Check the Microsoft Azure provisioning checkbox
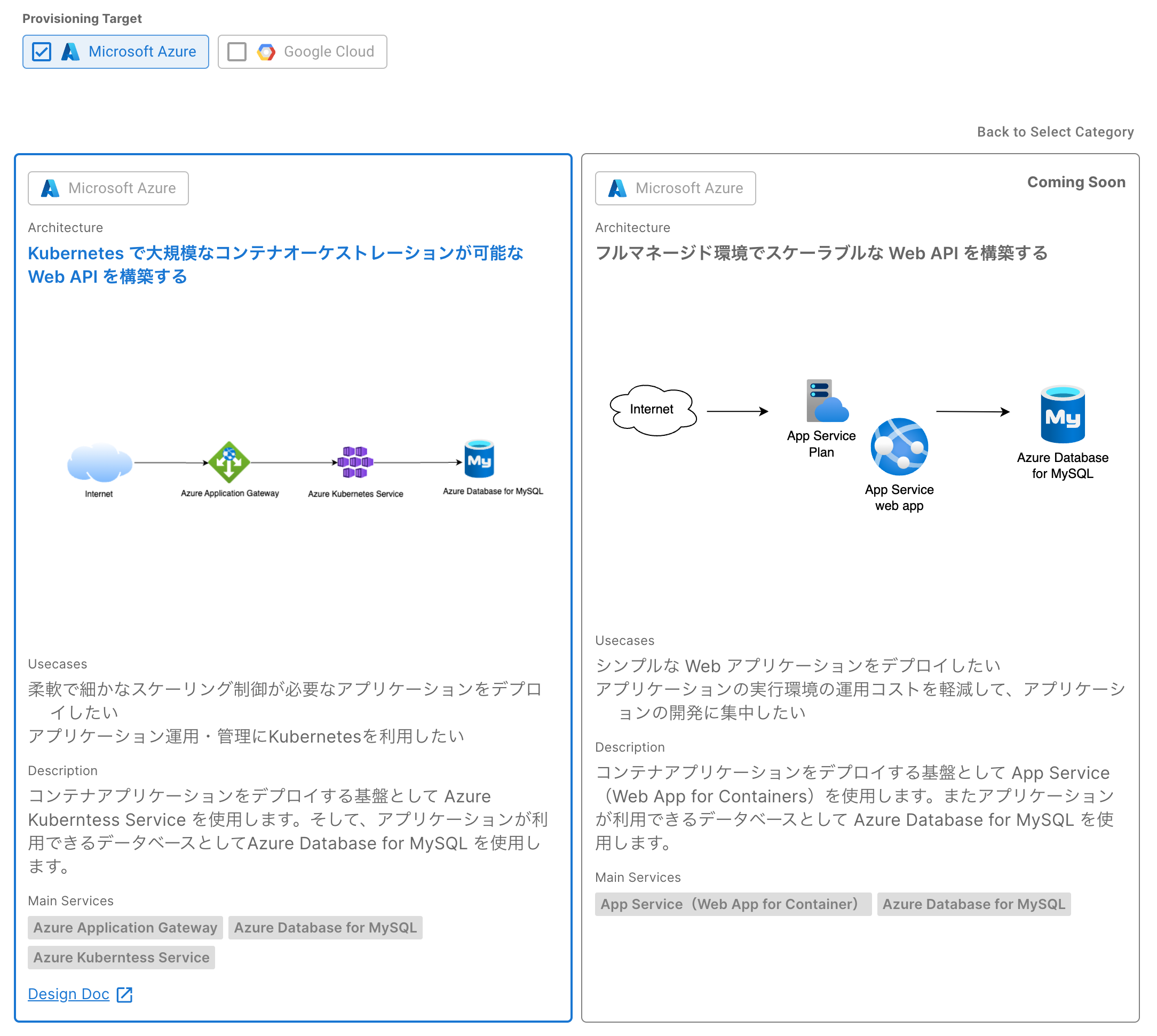This screenshot has width=1157, height=1036. coord(42,52)
